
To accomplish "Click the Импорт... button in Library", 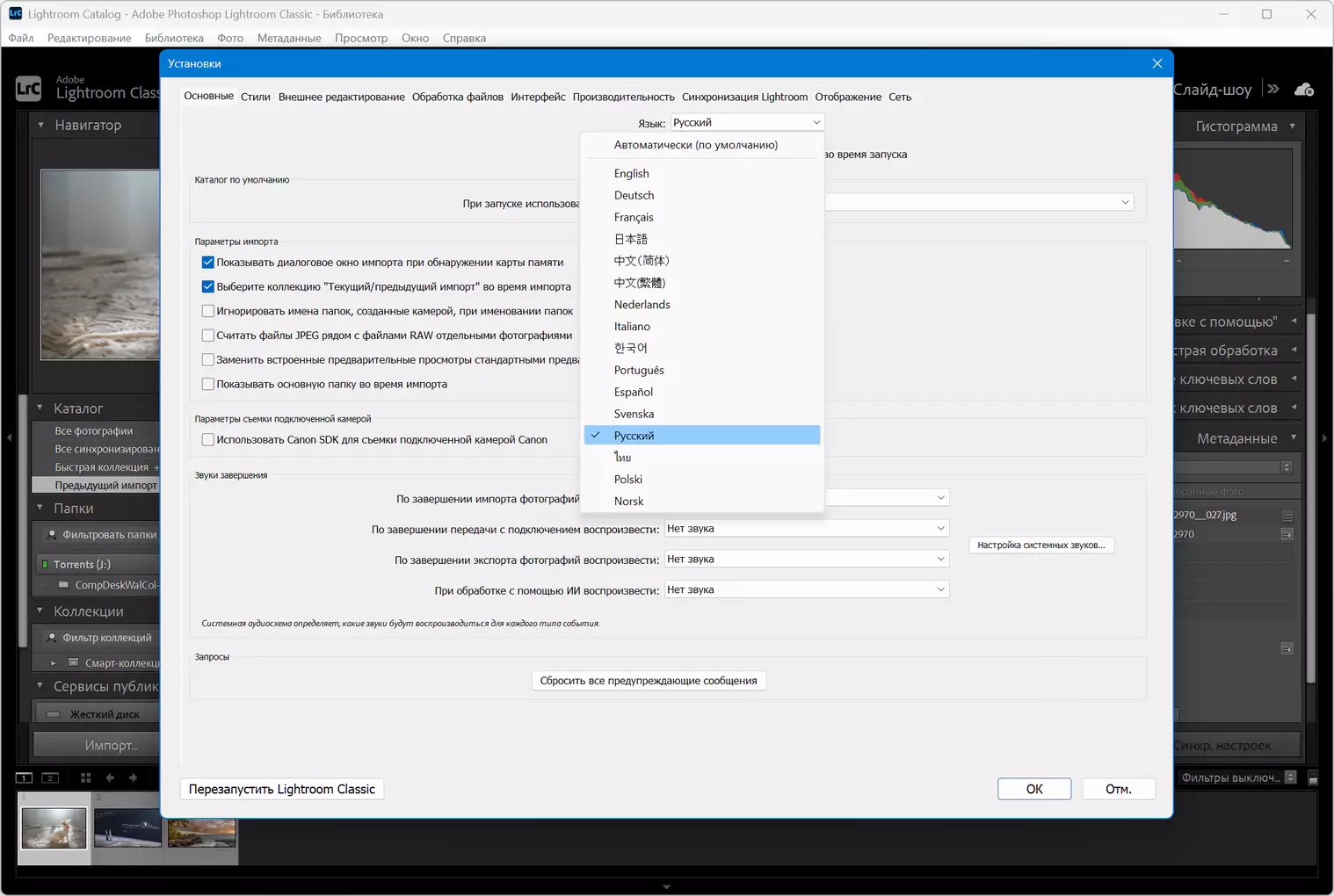I will [x=96, y=746].
